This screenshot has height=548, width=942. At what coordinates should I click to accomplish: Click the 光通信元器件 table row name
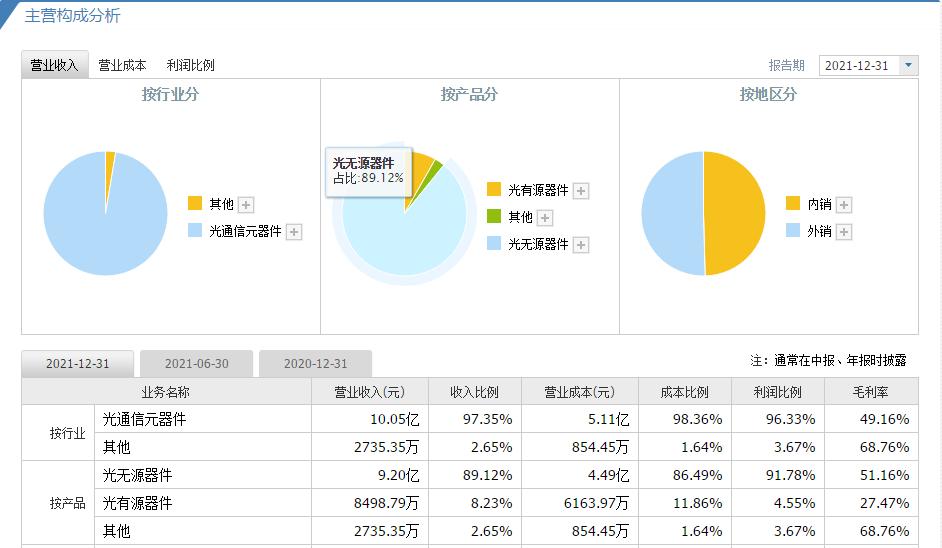(x=144, y=419)
